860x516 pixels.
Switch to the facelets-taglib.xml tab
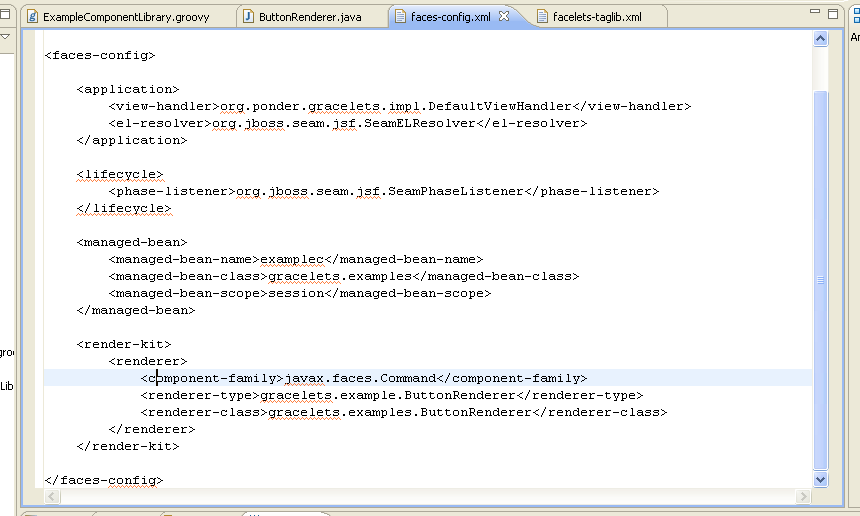(x=596, y=17)
